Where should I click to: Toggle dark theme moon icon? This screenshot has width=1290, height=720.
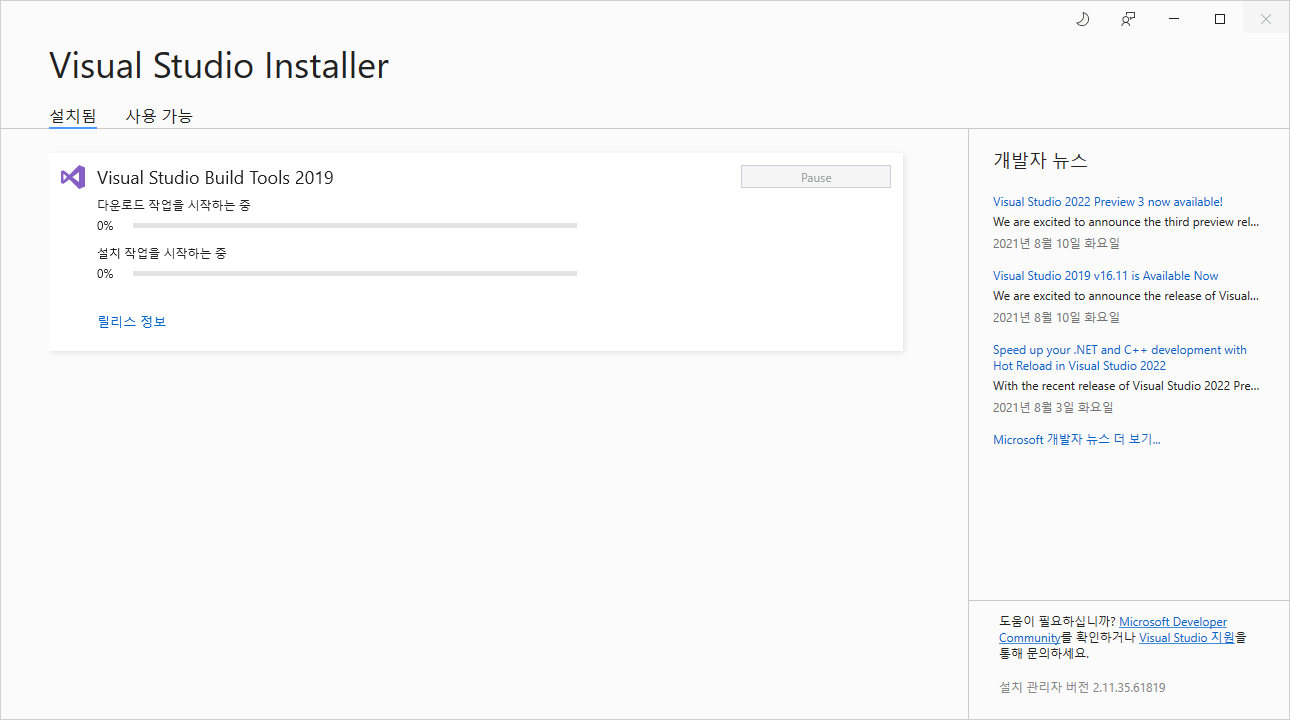pyautogui.click(x=1082, y=19)
